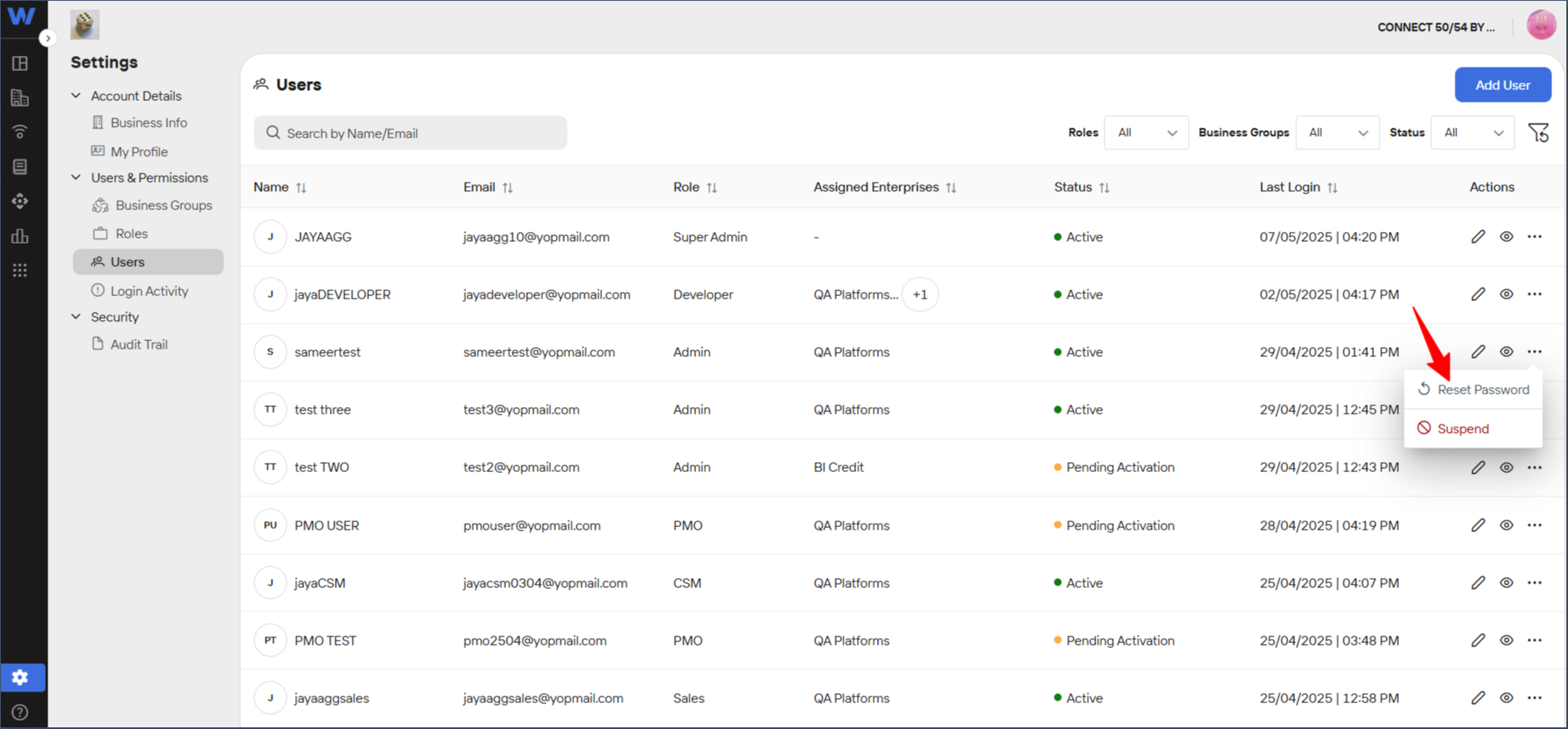The width and height of the screenshot is (1568, 729).
Task: Open the Business Groups filter dropdown
Action: point(1337,133)
